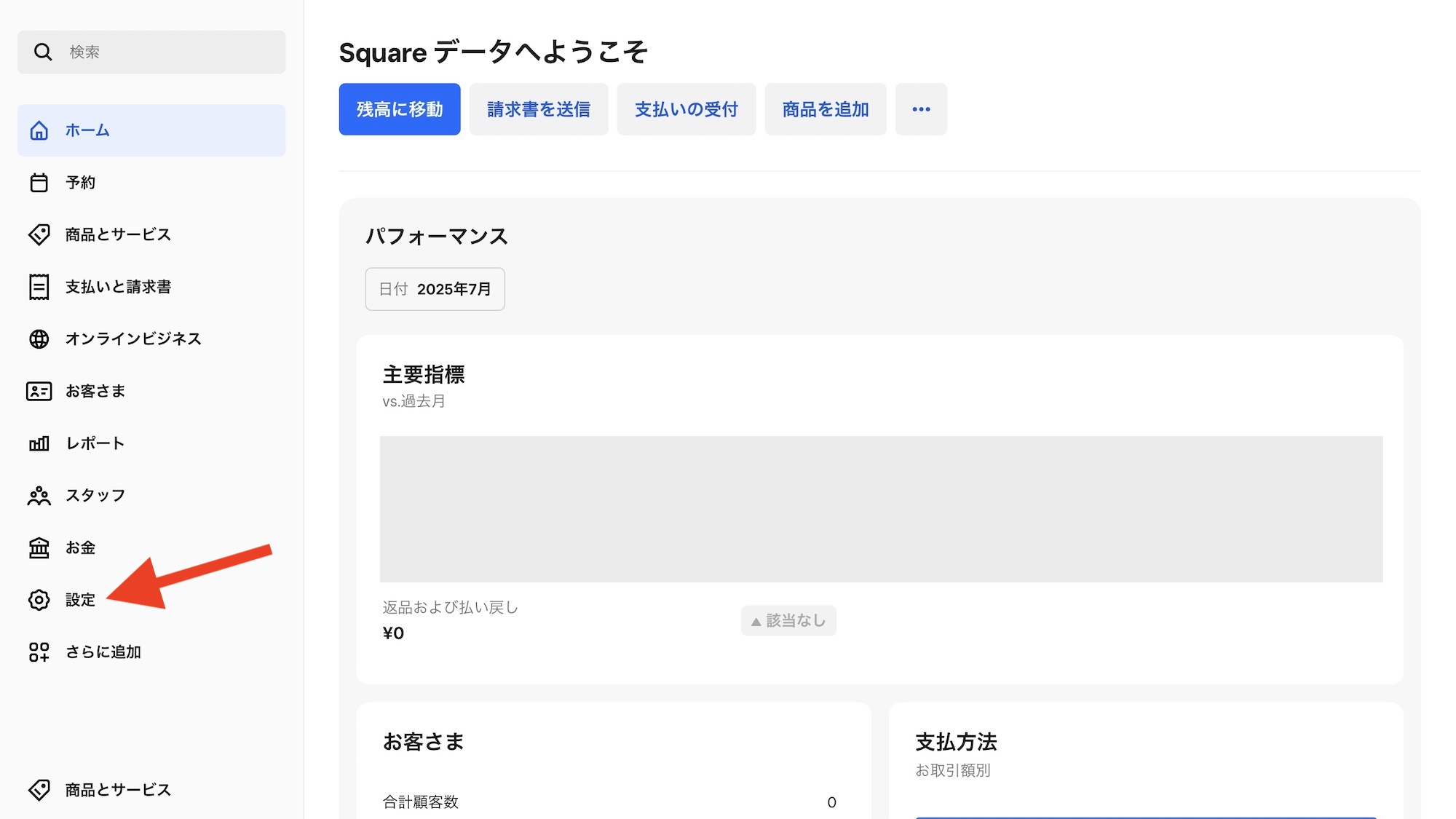Open the ホーム menu item
1456x819 pixels.
click(x=151, y=130)
